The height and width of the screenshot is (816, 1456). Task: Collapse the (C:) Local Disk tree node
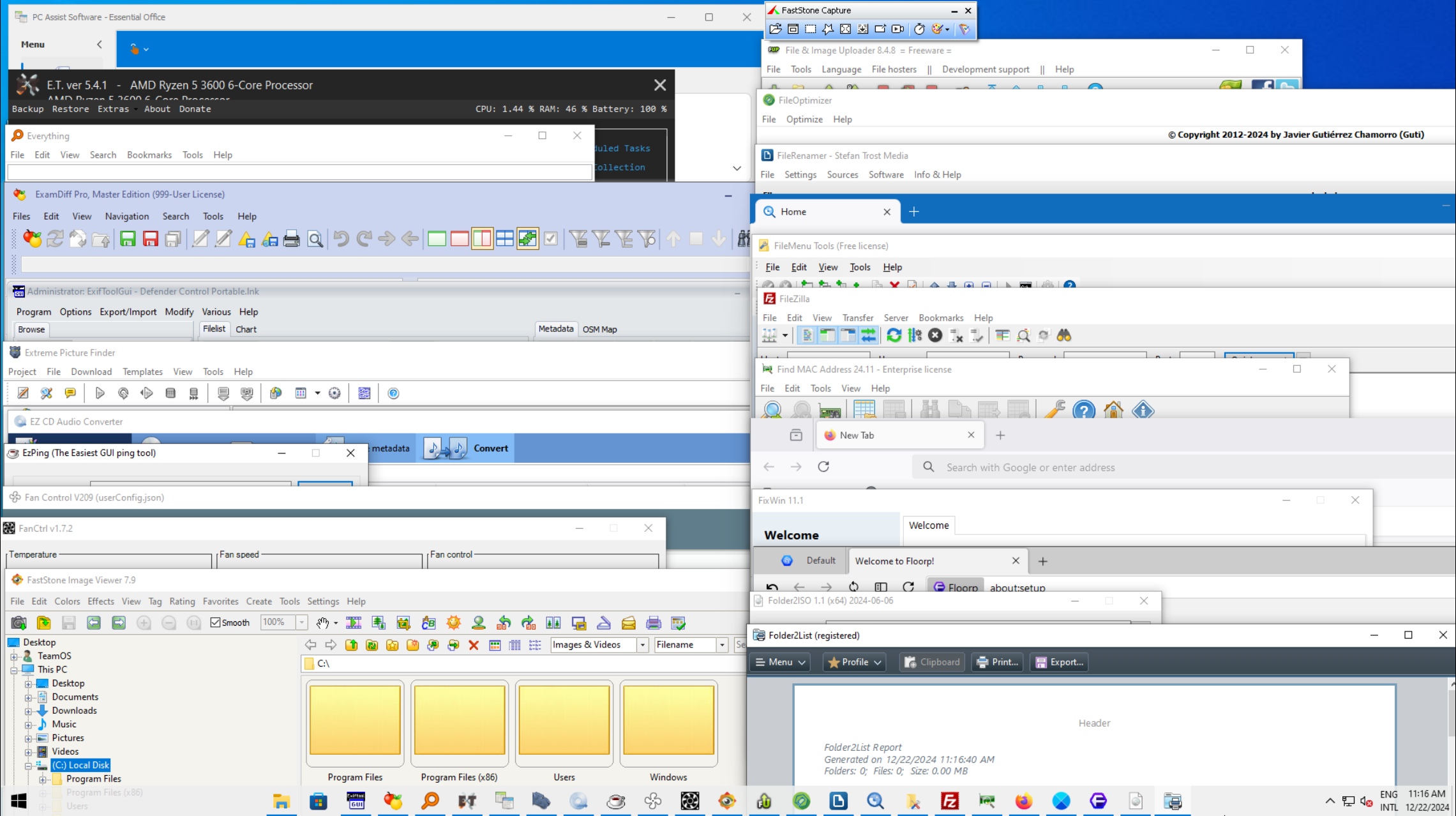tap(28, 766)
